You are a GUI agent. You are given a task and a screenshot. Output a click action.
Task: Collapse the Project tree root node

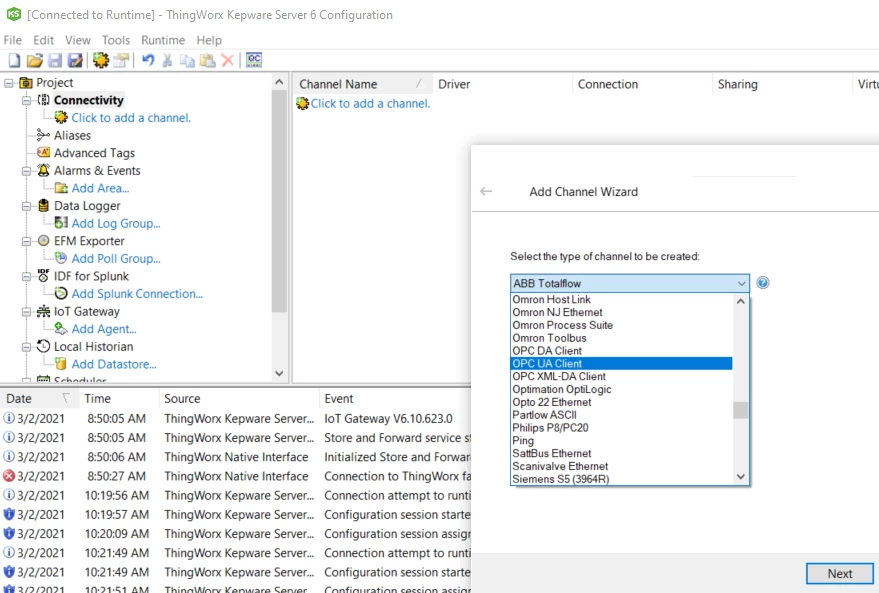[7, 82]
